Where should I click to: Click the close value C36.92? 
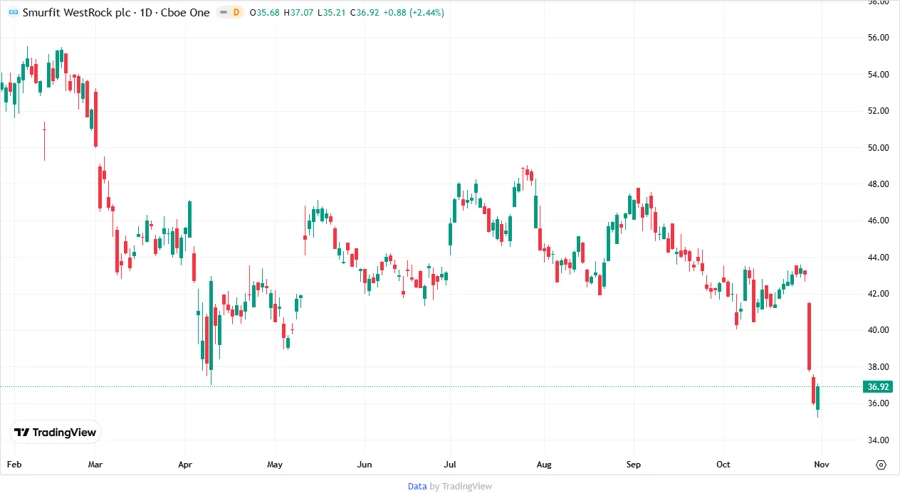364,12
